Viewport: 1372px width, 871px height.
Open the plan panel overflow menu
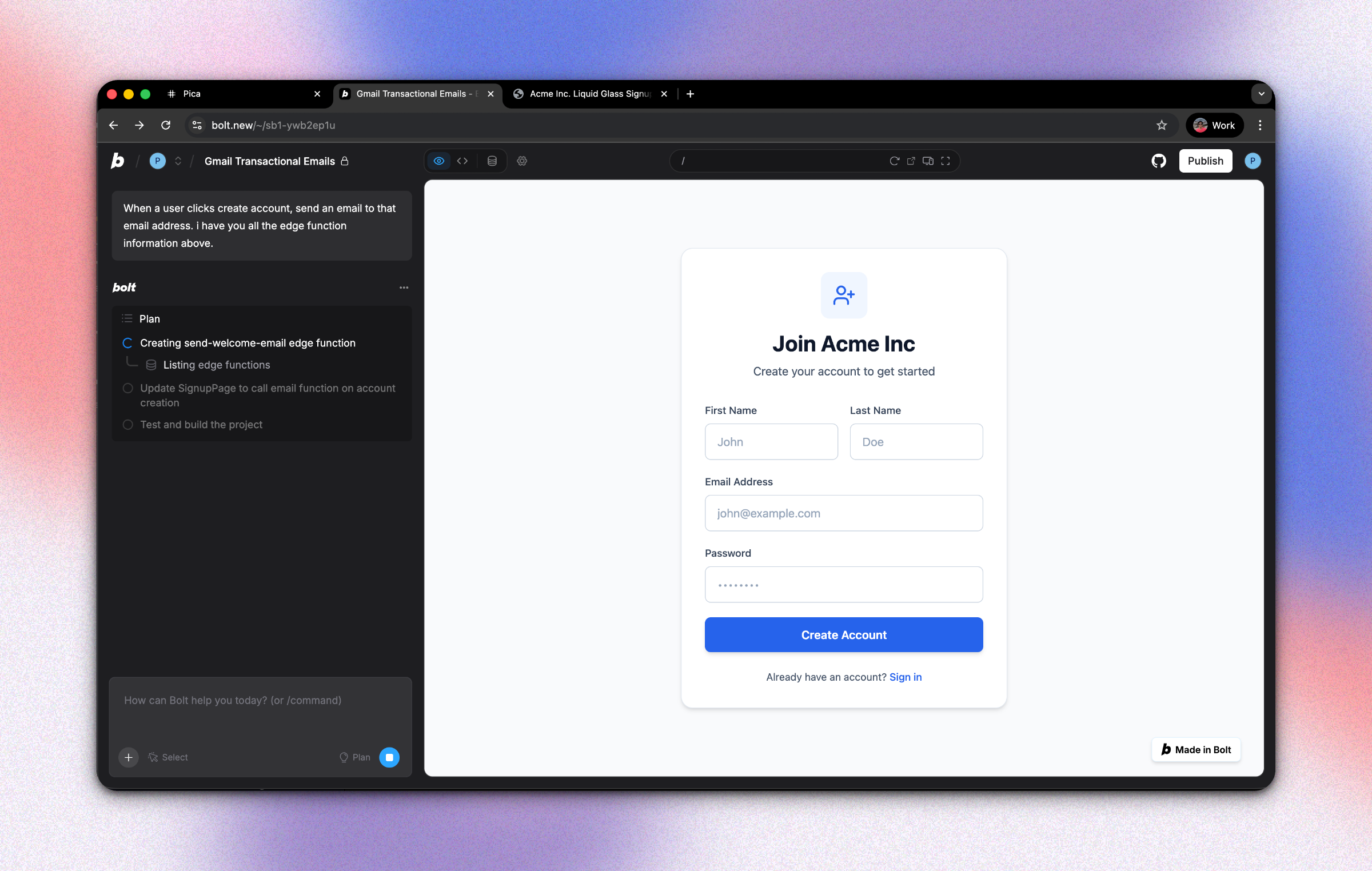pos(404,287)
